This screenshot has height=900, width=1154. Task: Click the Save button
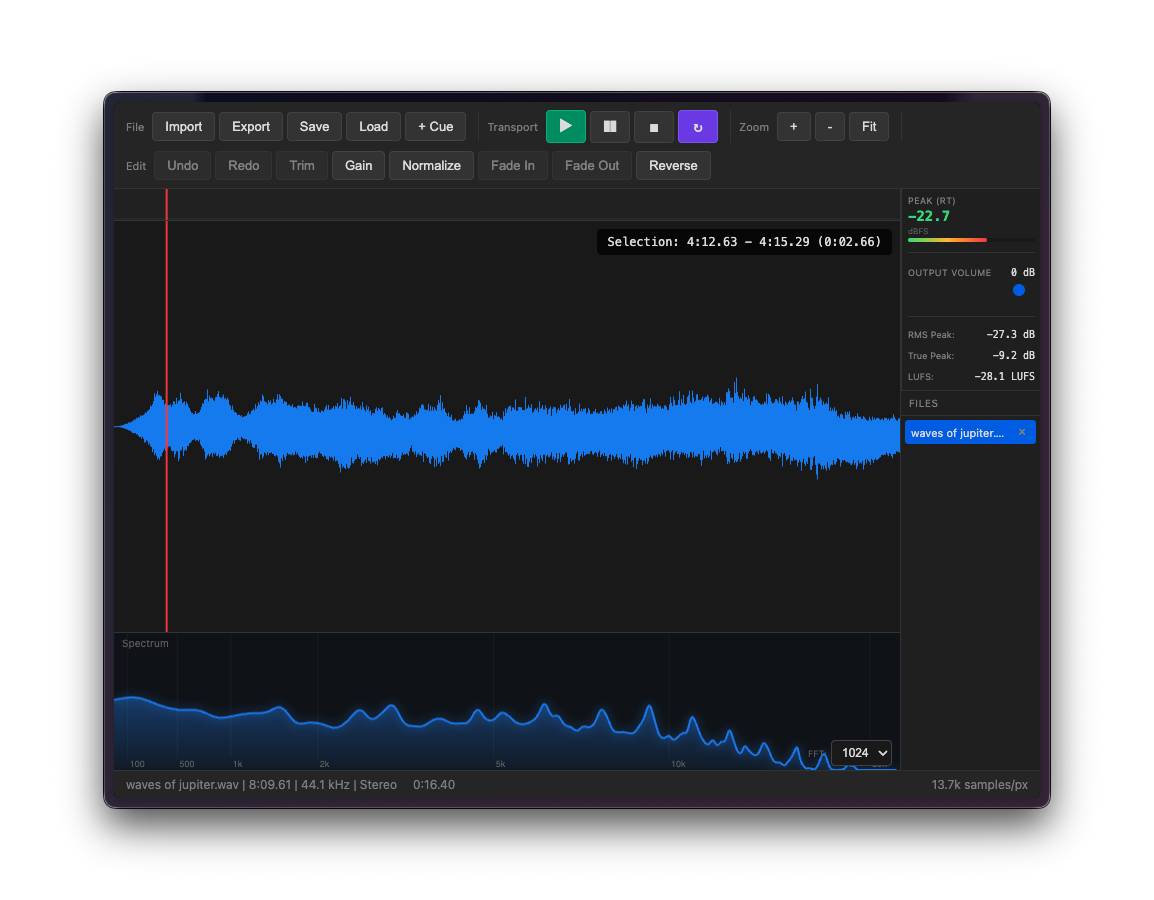tap(314, 127)
